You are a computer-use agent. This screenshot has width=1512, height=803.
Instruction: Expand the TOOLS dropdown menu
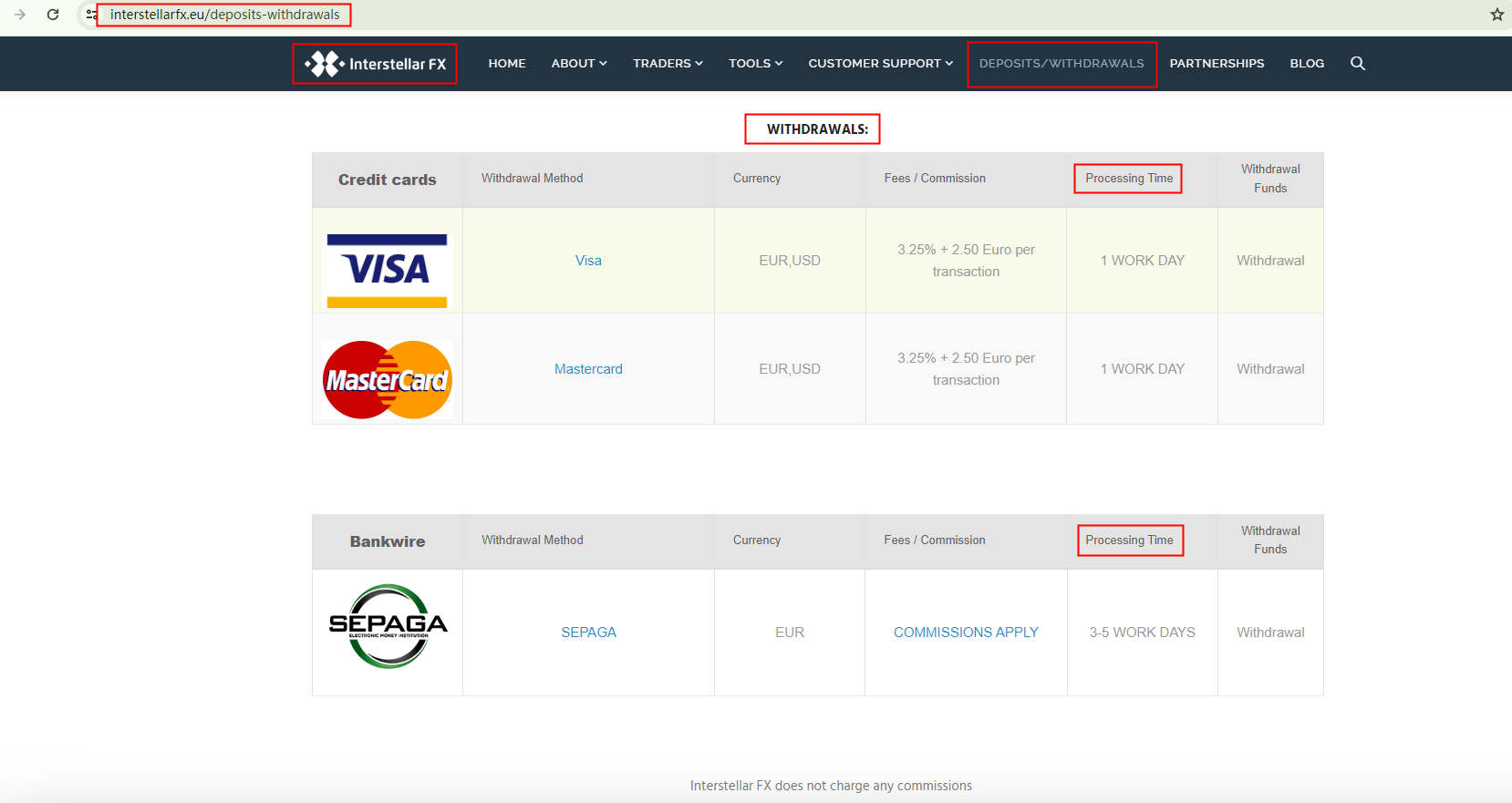click(x=755, y=63)
